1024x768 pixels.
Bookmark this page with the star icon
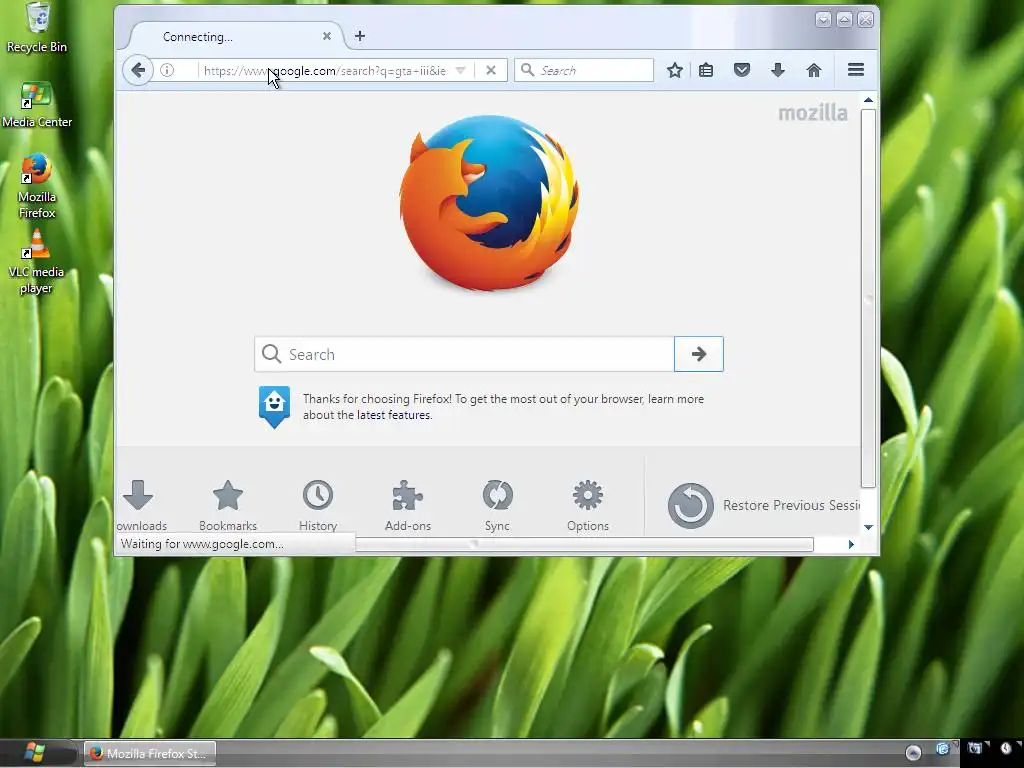(x=675, y=70)
